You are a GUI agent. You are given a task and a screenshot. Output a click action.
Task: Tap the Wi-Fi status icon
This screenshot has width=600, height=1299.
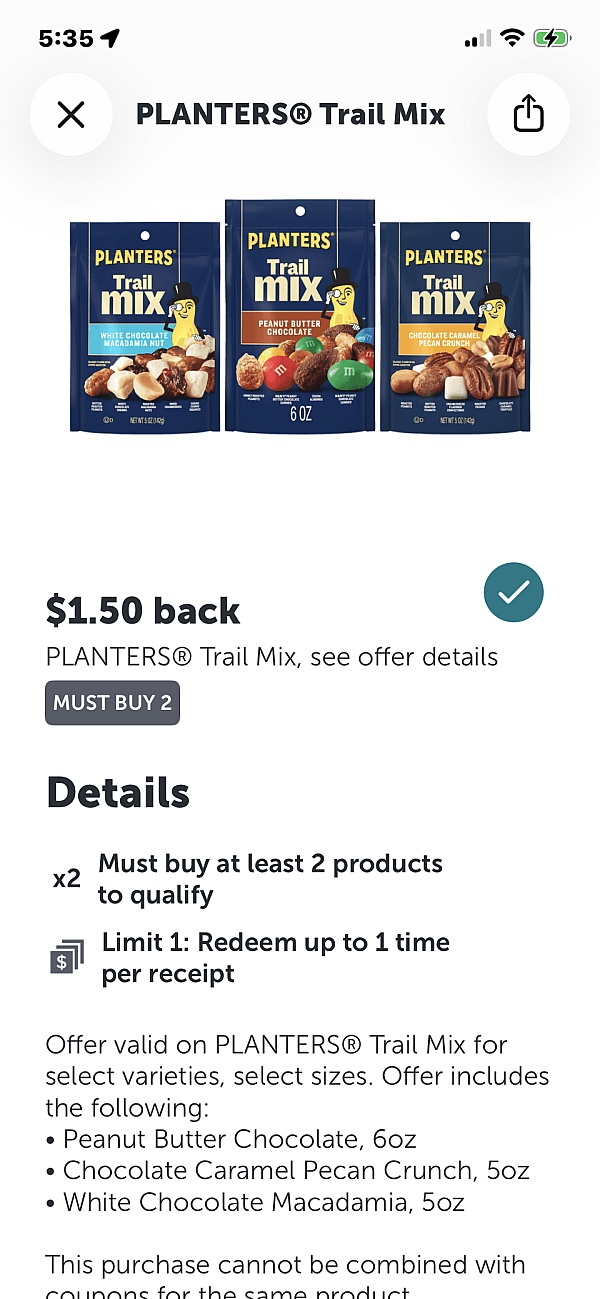[x=513, y=39]
